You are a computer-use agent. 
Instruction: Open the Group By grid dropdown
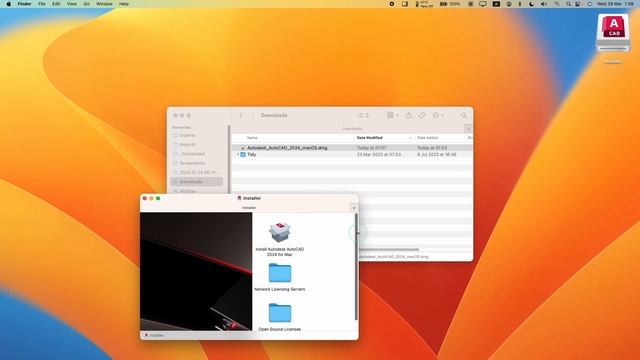point(392,116)
